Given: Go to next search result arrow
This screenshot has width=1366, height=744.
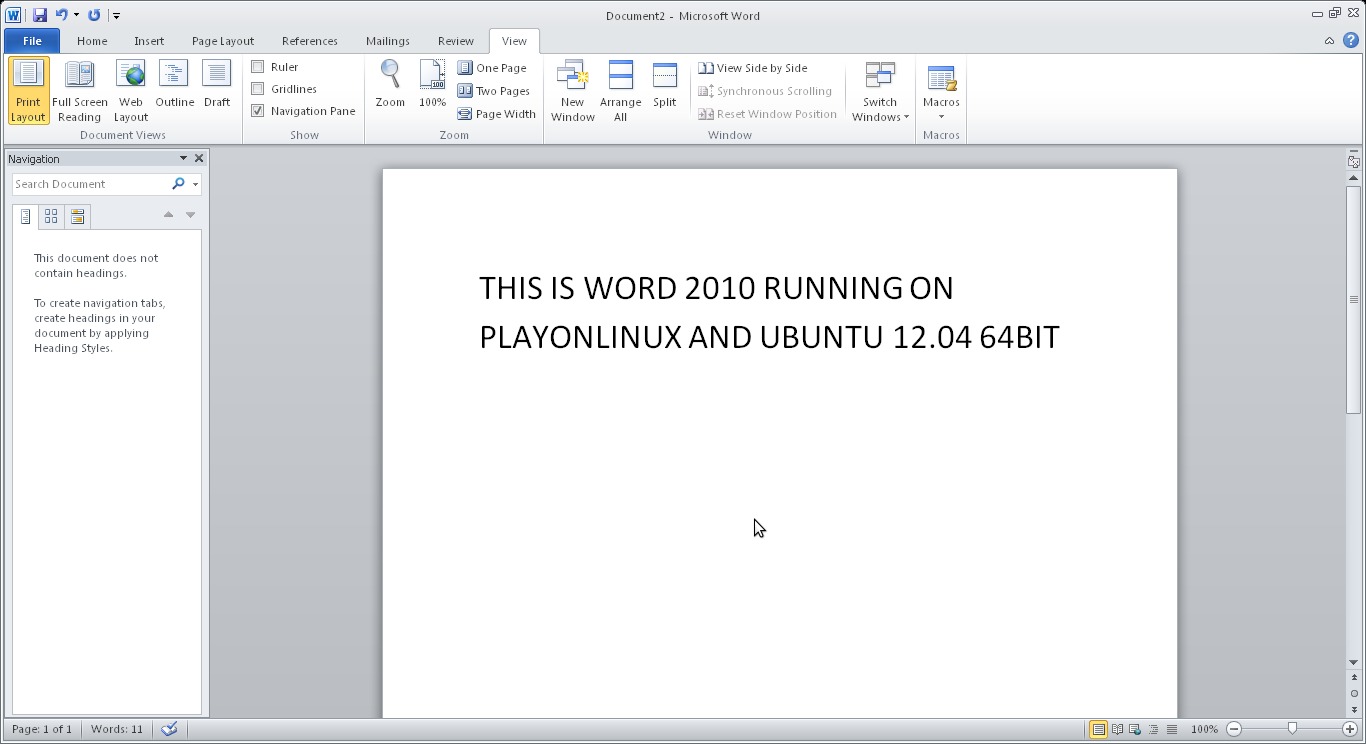Looking at the screenshot, I should click(190, 214).
